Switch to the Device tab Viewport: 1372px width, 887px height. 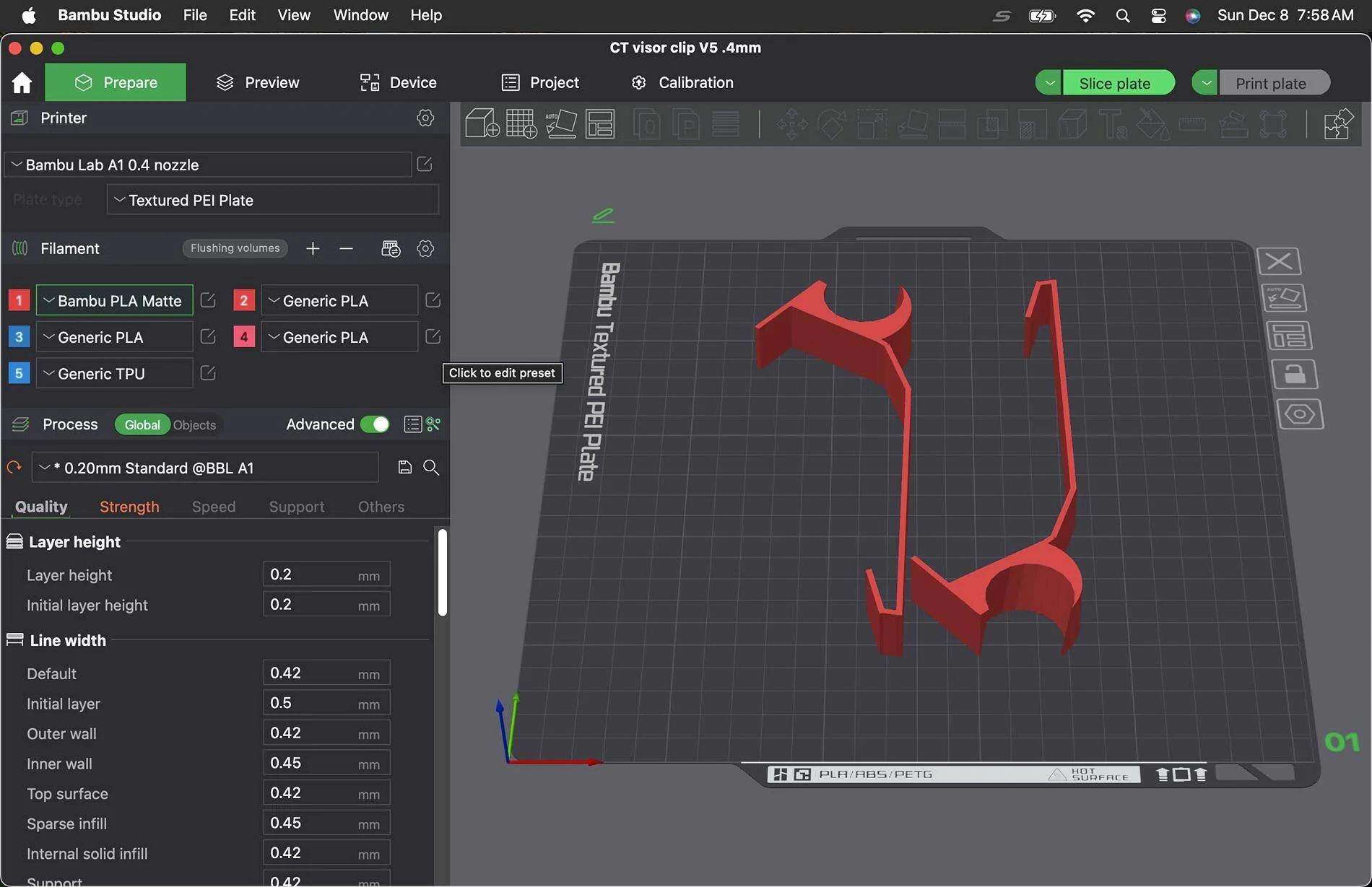399,82
